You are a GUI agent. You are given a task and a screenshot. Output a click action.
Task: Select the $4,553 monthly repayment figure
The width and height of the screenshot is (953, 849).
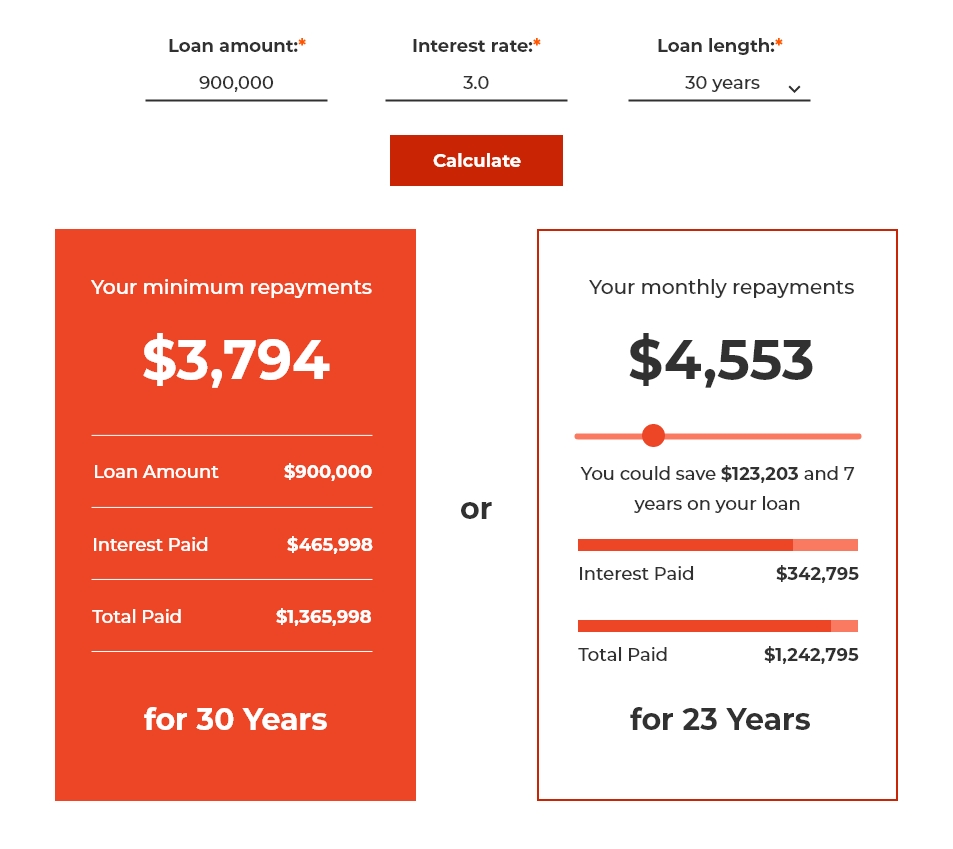(720, 360)
